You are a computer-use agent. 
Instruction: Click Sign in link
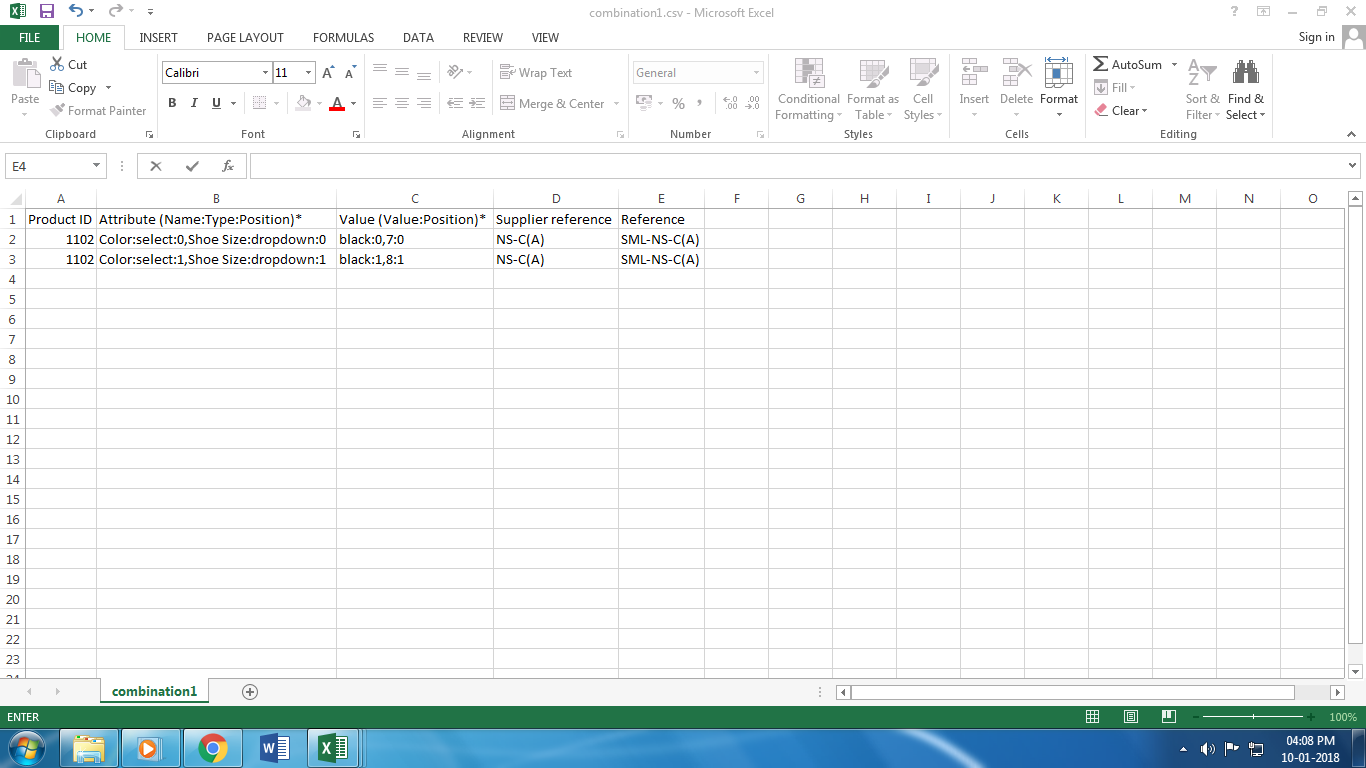tap(1316, 37)
